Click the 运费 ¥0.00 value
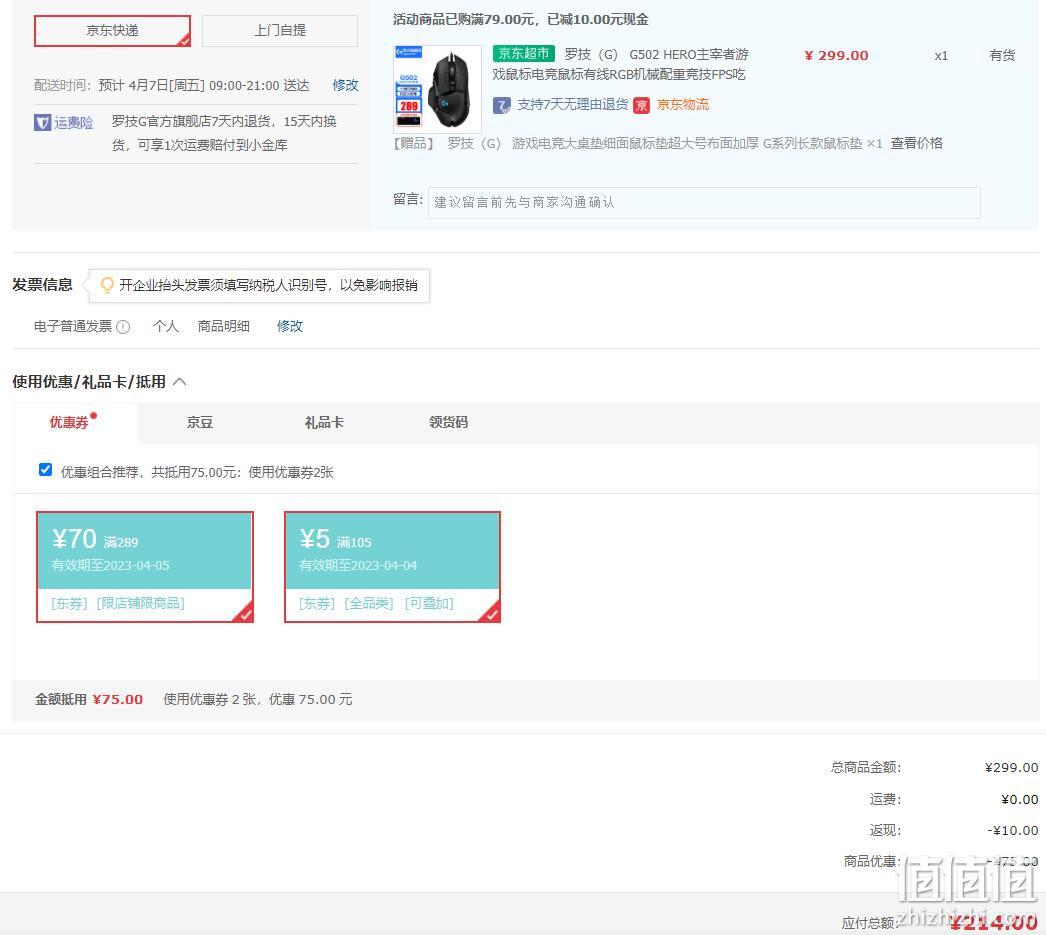Screen dimensions: 1046x935 (1019, 799)
